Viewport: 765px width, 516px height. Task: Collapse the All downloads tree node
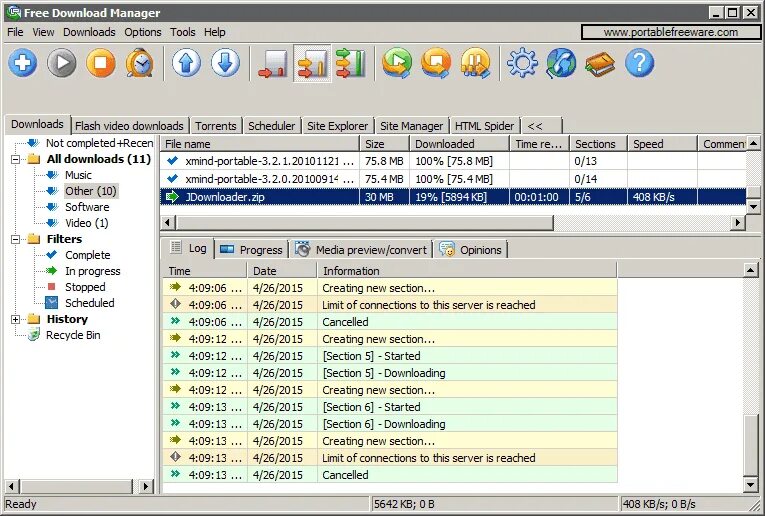click(x=16, y=159)
